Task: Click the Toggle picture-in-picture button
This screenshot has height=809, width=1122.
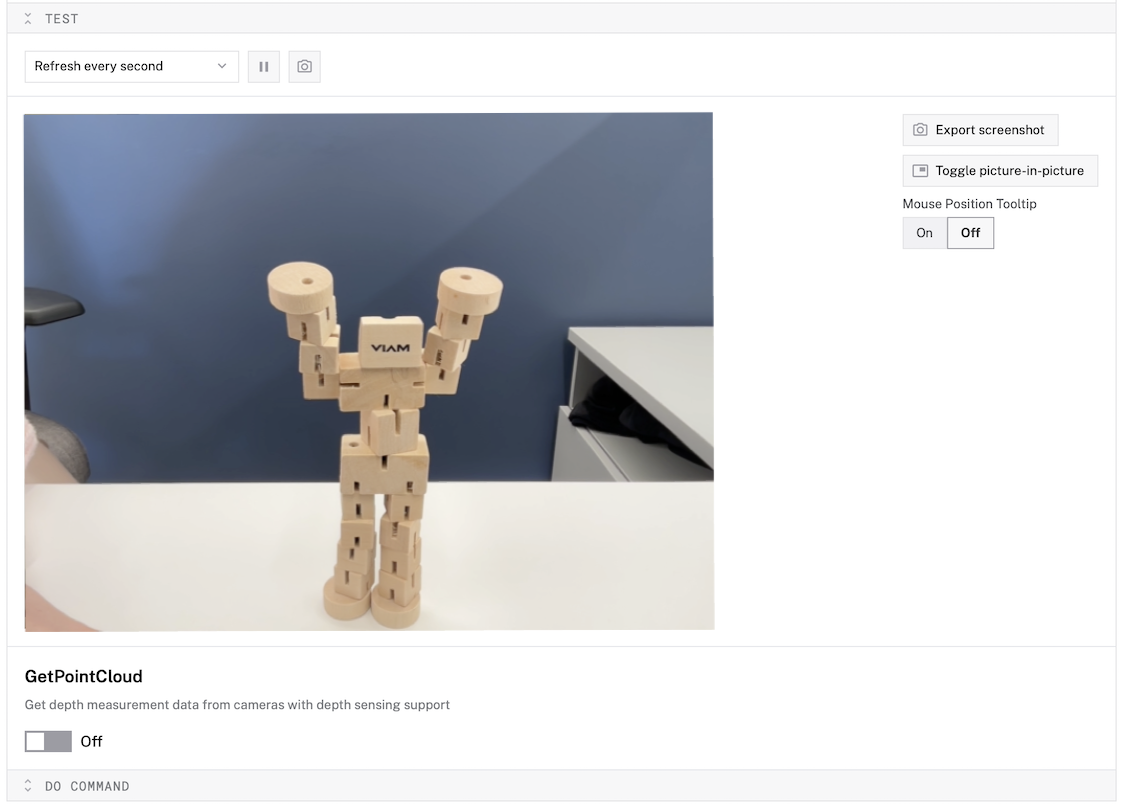Action: click(x=1000, y=170)
